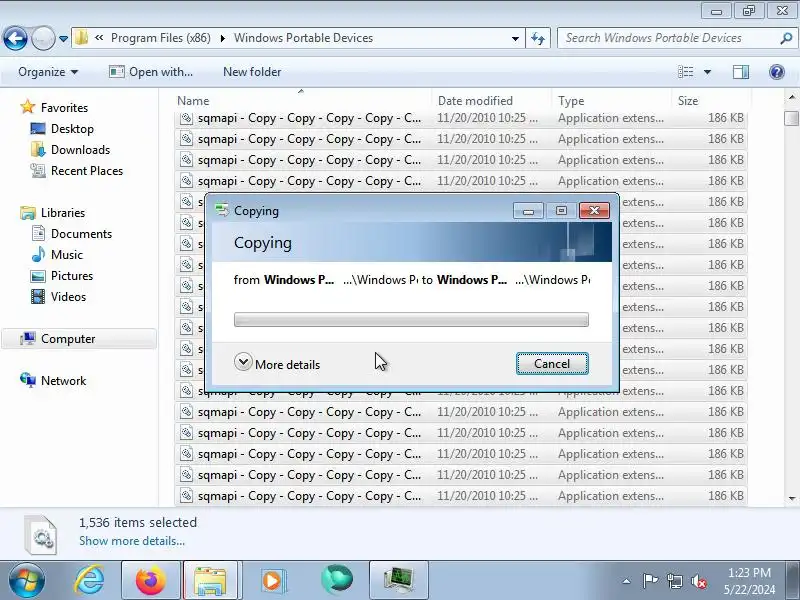Launch Firefox from the taskbar
Image resolution: width=800 pixels, height=600 pixels.
(151, 580)
